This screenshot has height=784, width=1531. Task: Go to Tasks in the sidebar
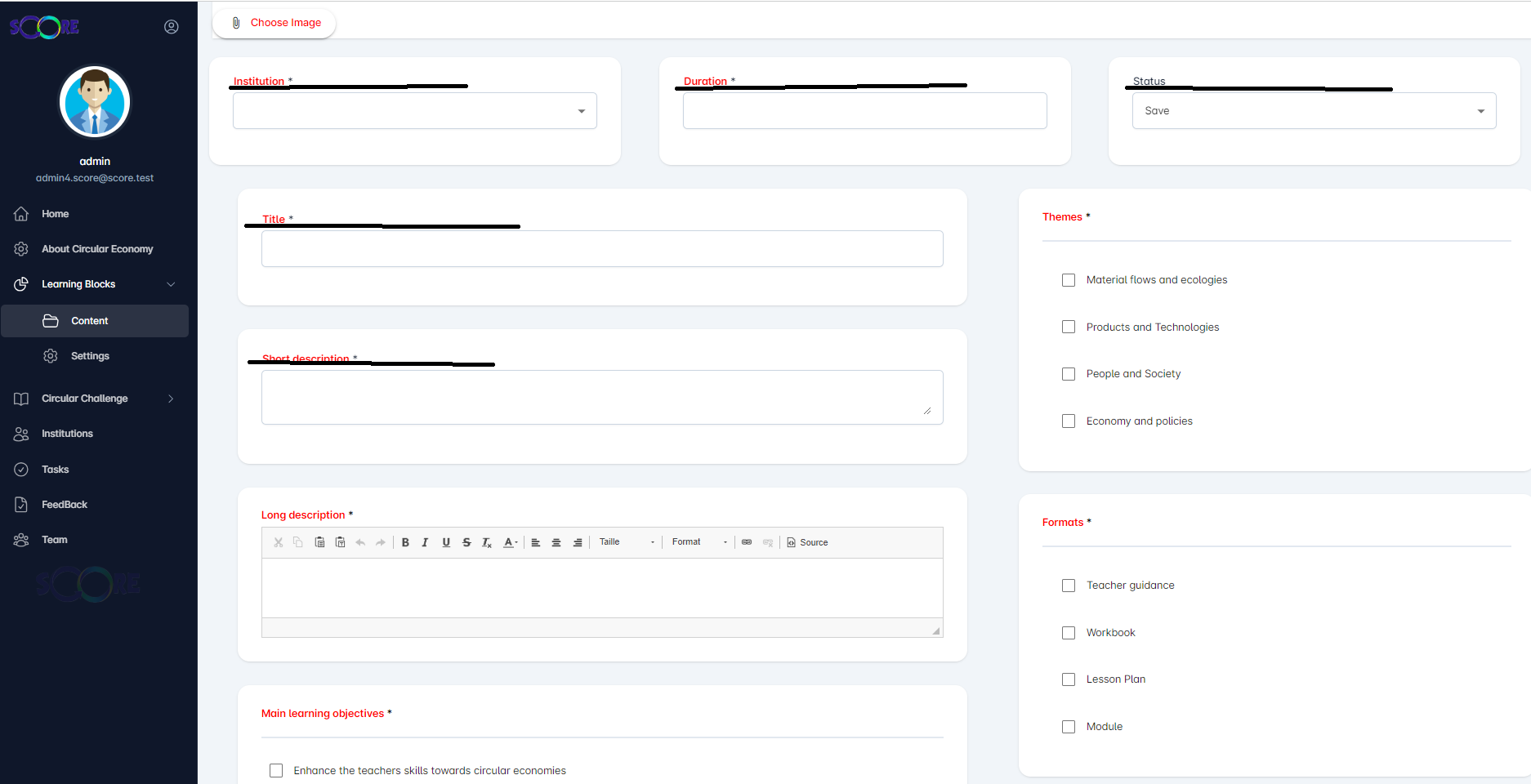[55, 470]
